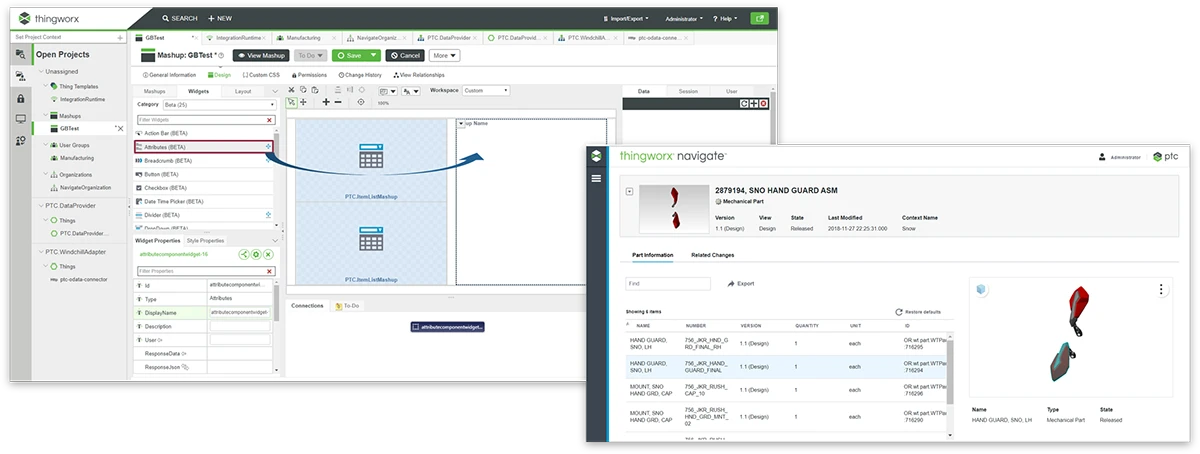Select the Breadcrumb (BETA) widget
Image resolution: width=1200 pixels, height=454 pixels.
[x=203, y=160]
